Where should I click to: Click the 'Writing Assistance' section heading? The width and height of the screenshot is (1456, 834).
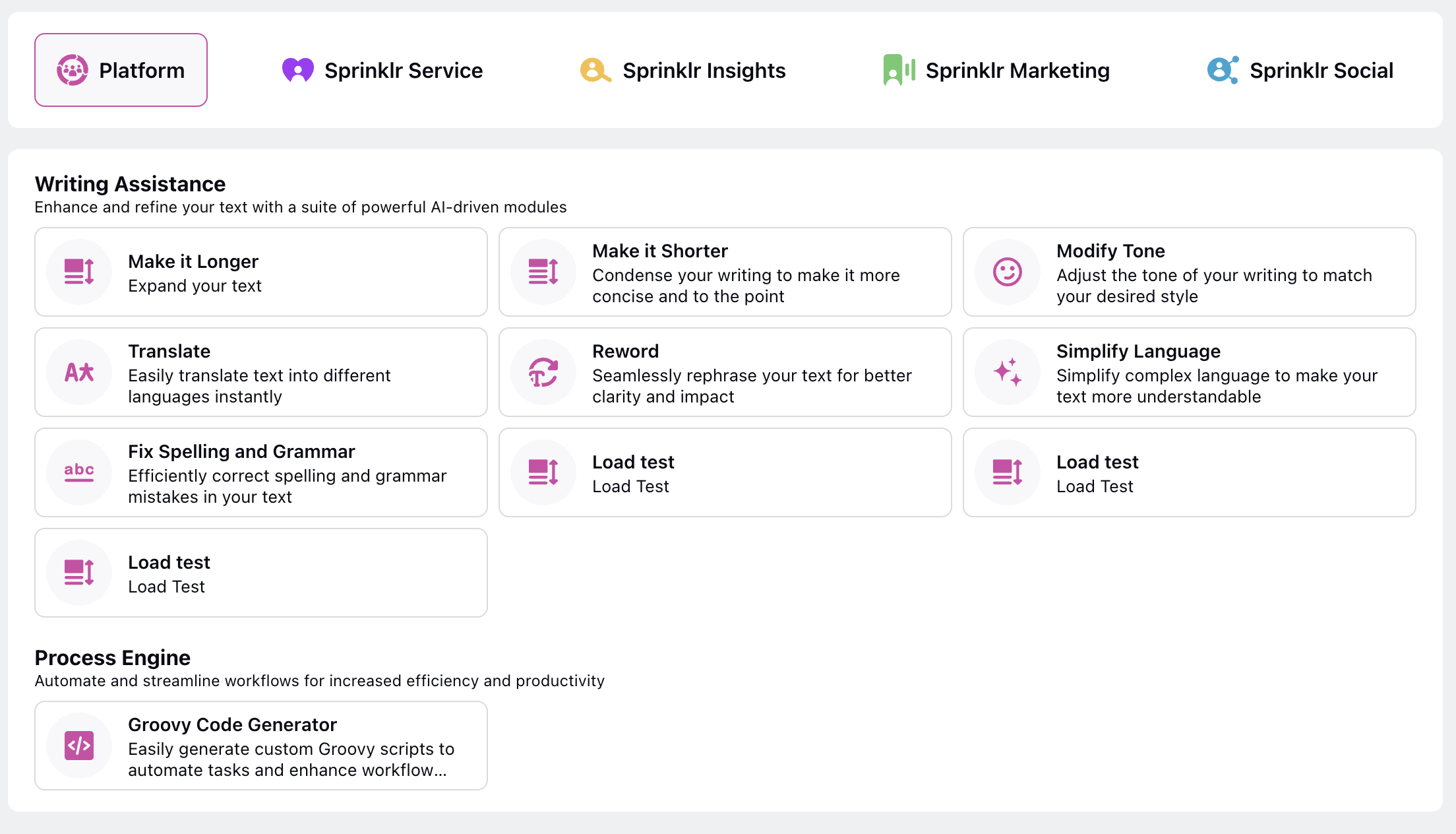130,183
